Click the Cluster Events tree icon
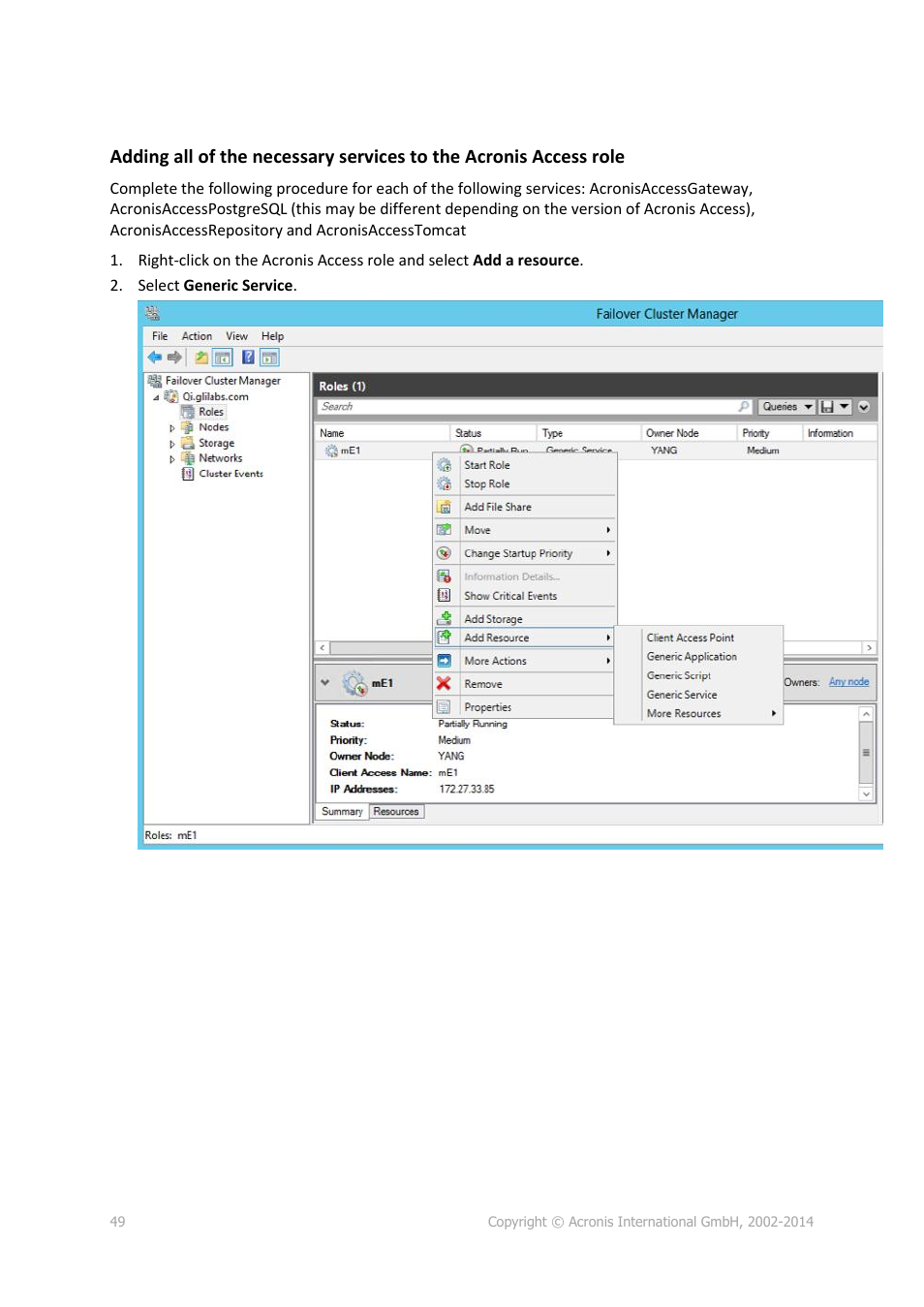The width and height of the screenshot is (924, 1307). point(188,474)
